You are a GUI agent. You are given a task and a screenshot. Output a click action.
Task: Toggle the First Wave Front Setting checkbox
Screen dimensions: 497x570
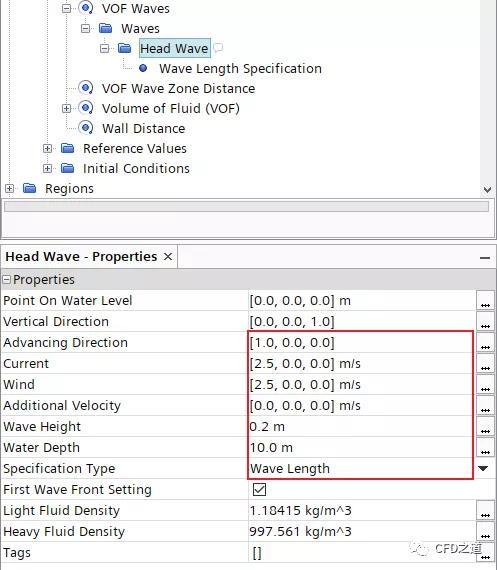pos(259,489)
